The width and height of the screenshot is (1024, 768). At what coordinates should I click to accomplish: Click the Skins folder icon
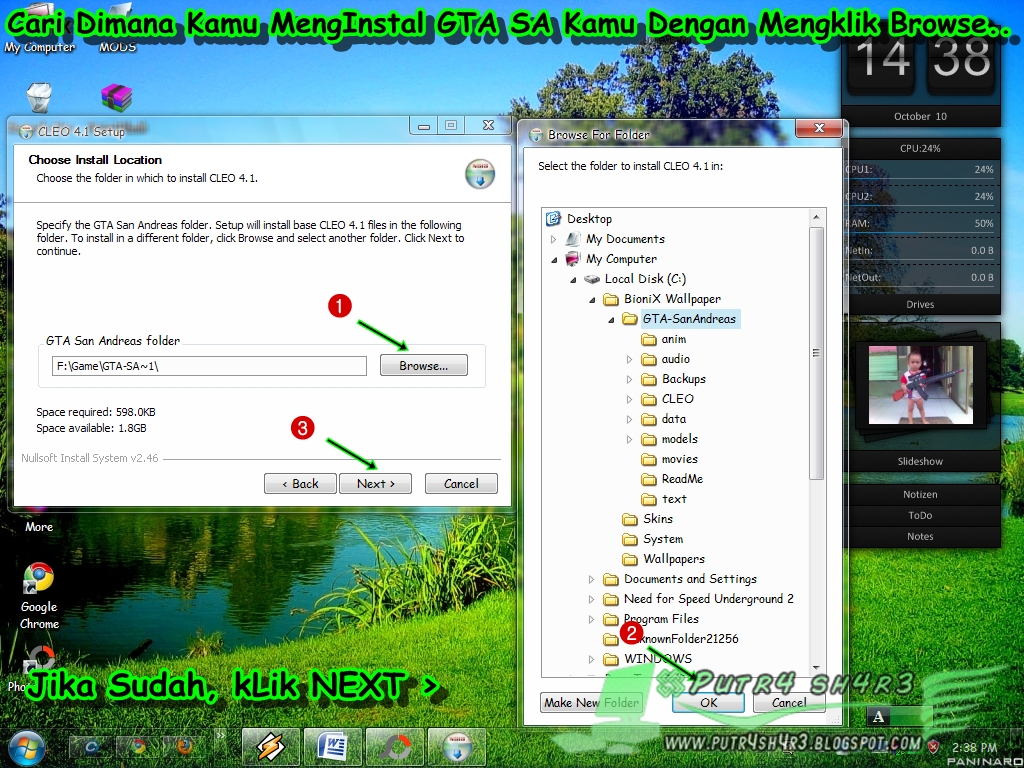click(630, 519)
